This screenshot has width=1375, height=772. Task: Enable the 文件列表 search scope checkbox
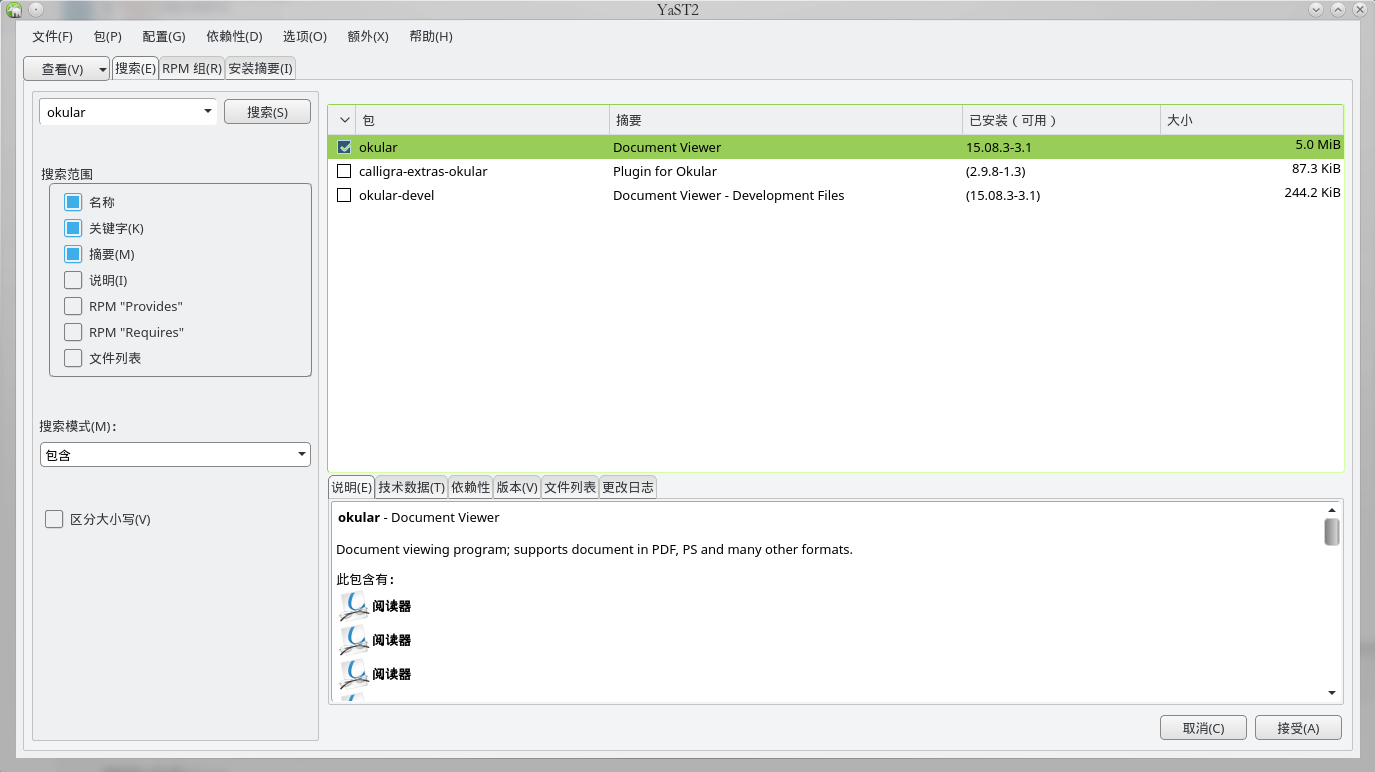[x=73, y=358]
